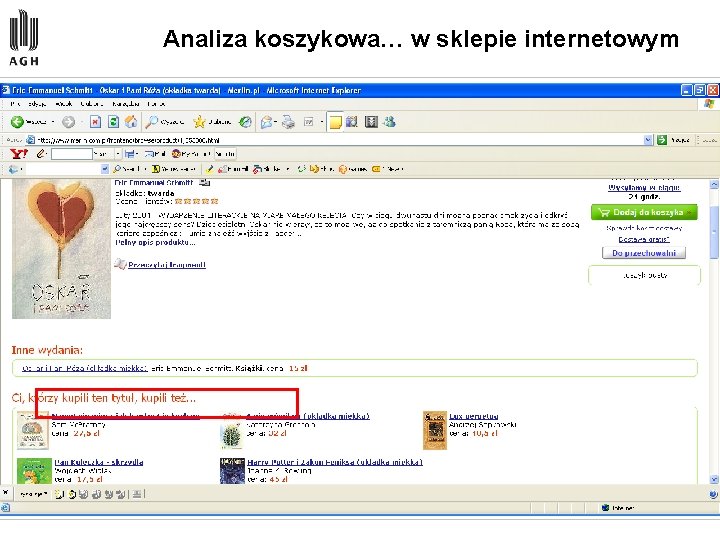The image size is (720, 540).
Task: Click the address bar URL field
Action: coord(339,140)
